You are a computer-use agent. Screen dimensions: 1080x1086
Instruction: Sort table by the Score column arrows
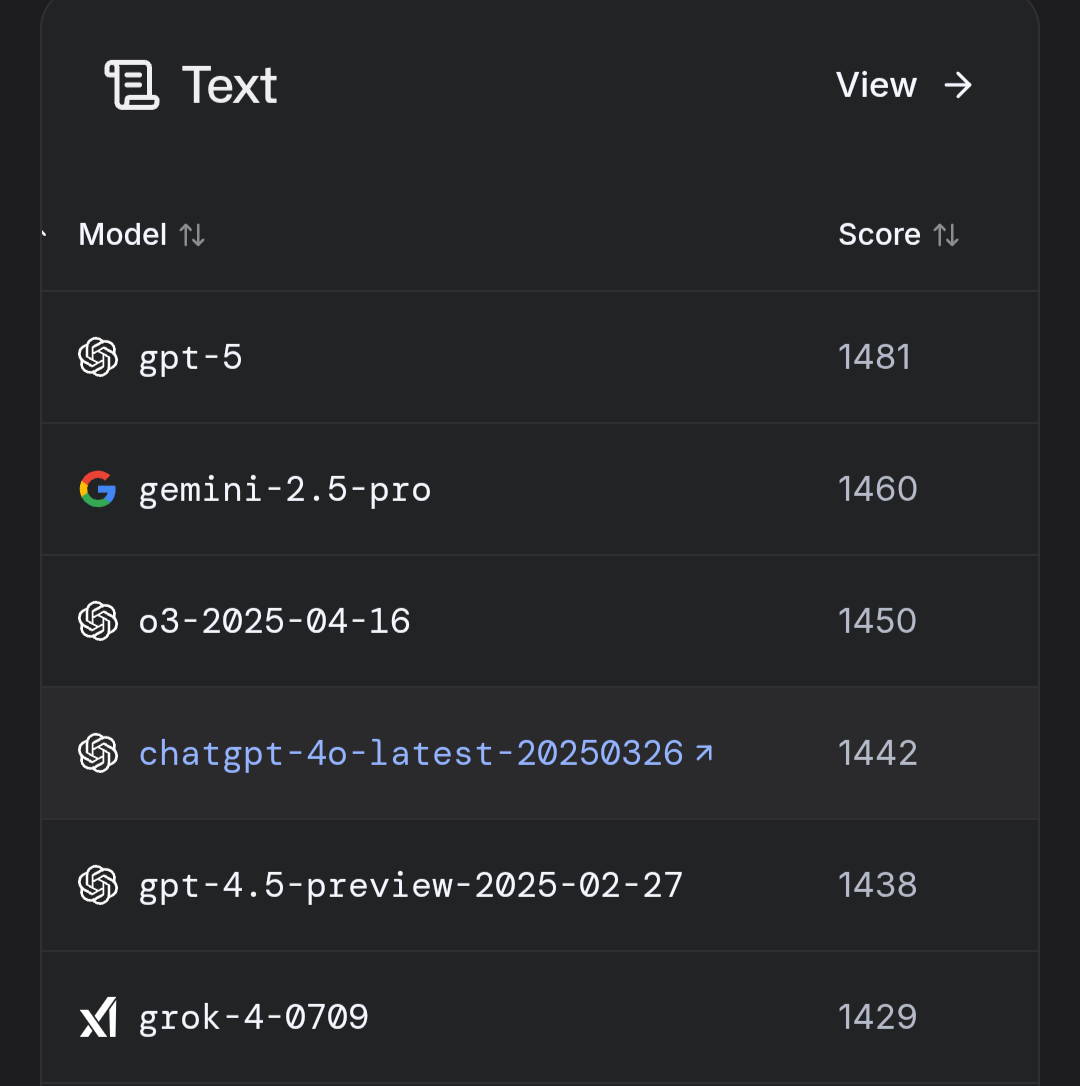click(x=946, y=235)
